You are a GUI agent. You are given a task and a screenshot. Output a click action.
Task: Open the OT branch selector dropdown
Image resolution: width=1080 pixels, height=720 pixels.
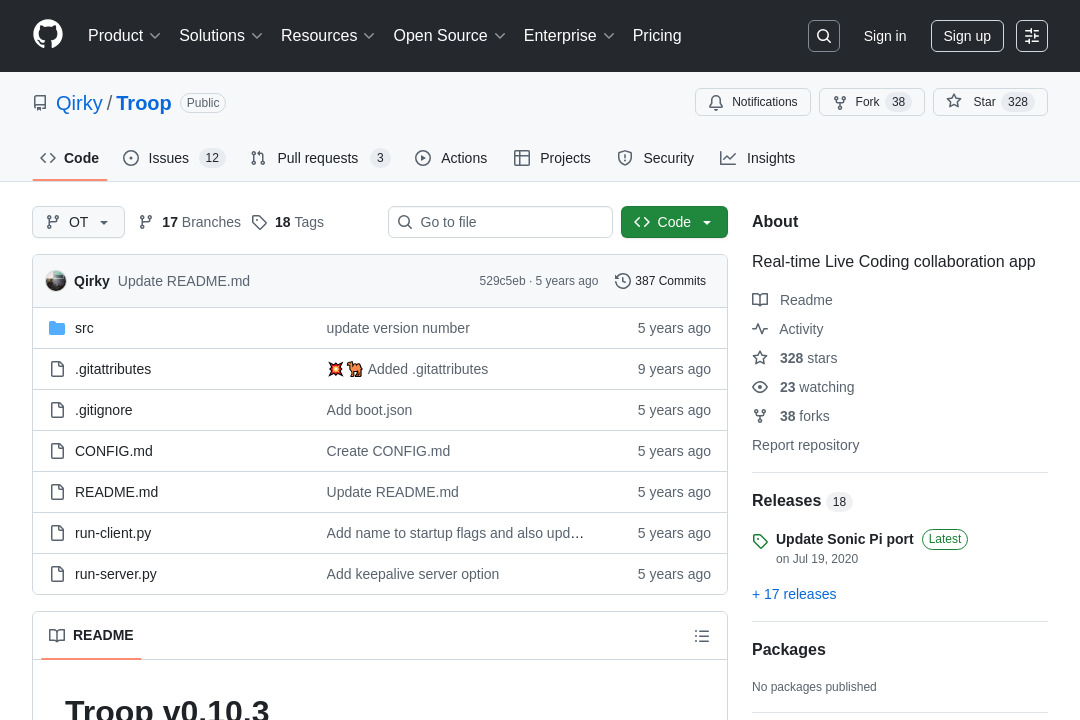(x=79, y=222)
